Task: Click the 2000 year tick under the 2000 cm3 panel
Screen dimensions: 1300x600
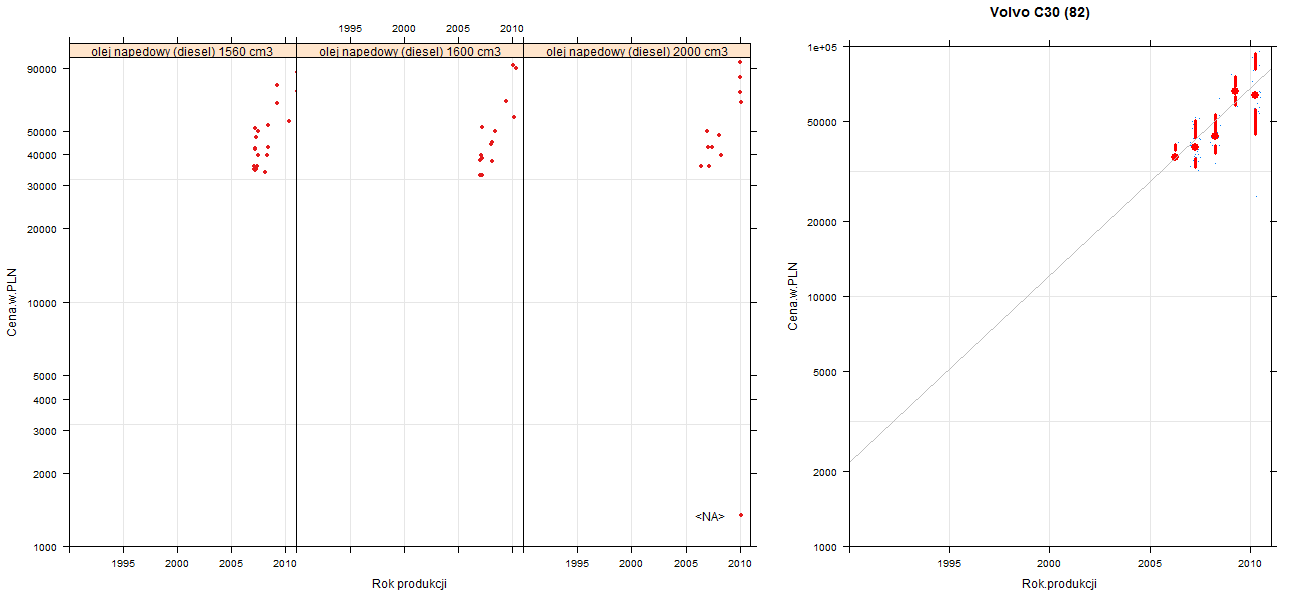Action: click(631, 564)
